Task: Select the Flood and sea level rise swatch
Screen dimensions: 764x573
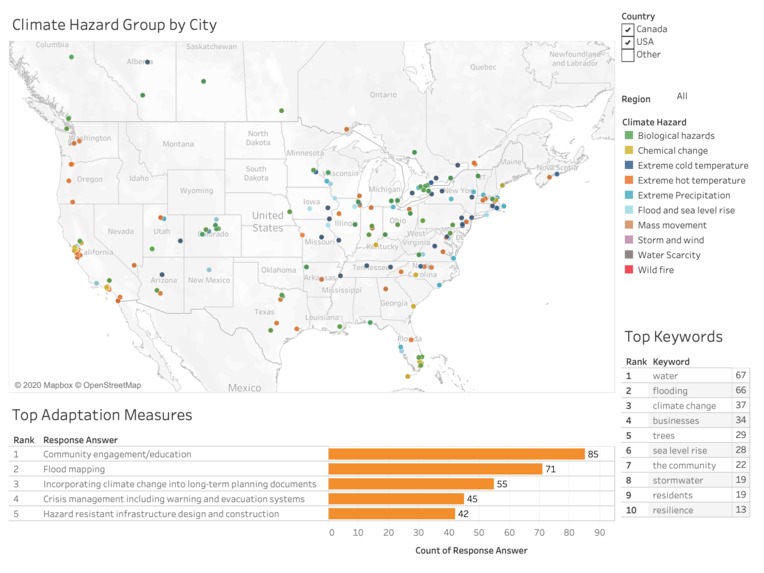Action: 629,210
